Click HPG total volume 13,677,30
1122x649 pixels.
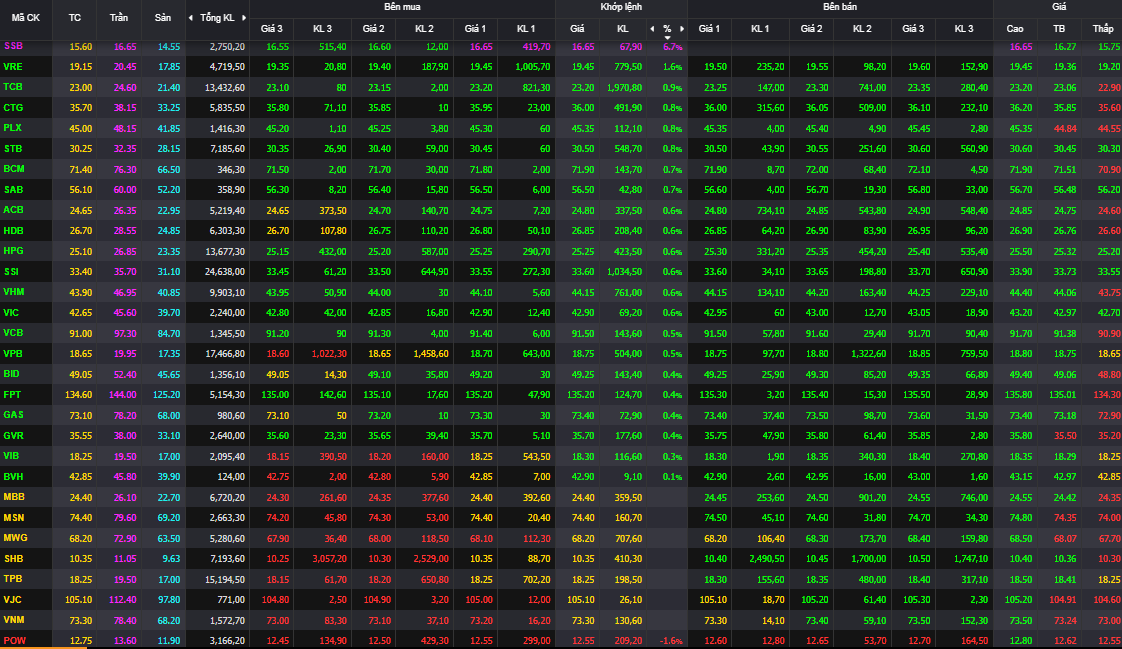225,252
